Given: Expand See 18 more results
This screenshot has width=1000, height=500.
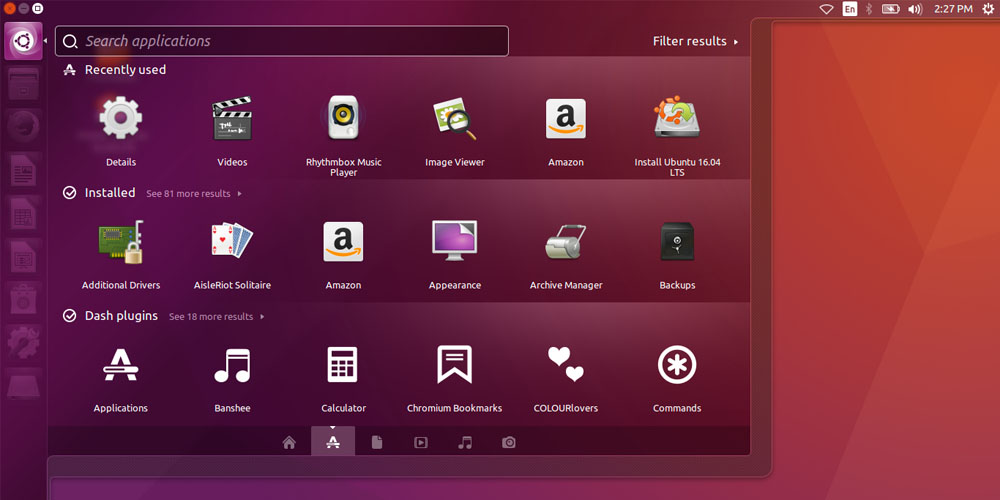Looking at the screenshot, I should (216, 316).
